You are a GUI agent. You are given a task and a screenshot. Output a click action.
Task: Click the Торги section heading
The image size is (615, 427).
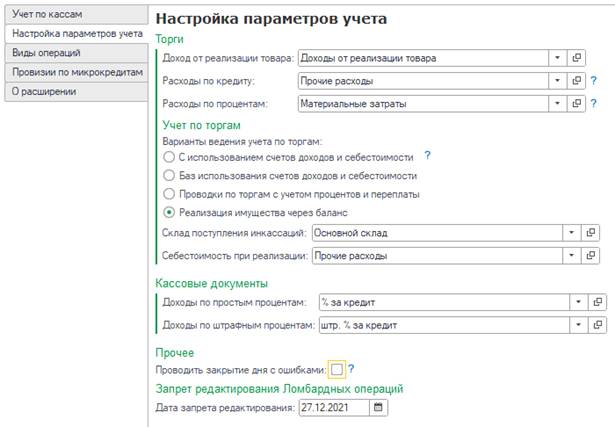(x=169, y=39)
